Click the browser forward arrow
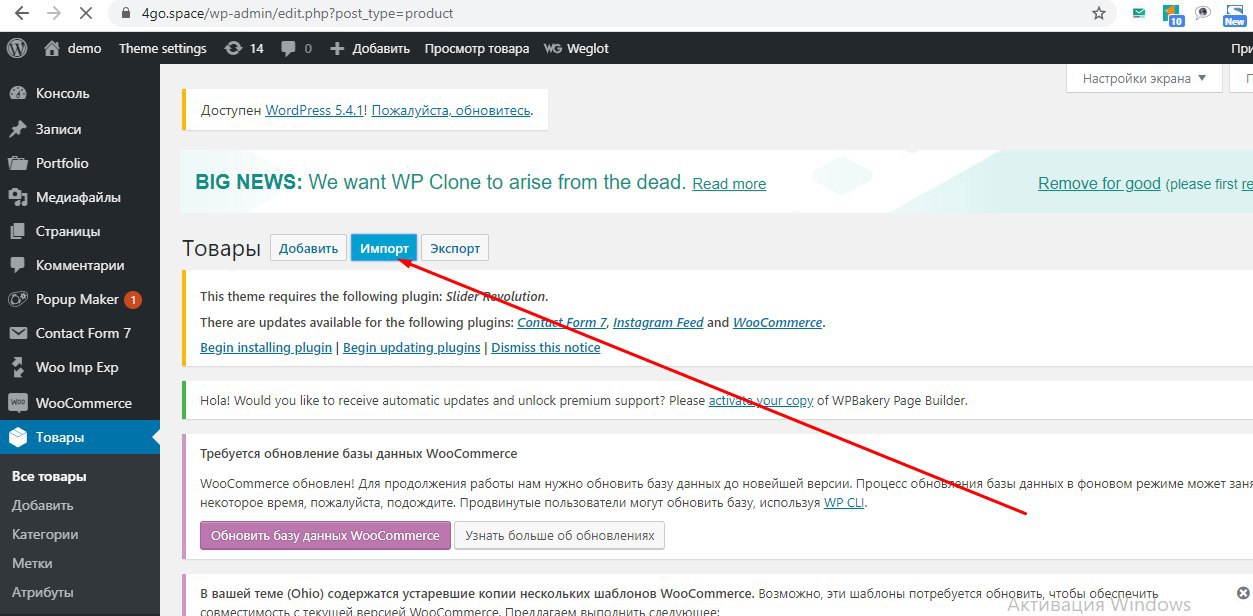Viewport: 1253px width, 616px height. coord(52,14)
